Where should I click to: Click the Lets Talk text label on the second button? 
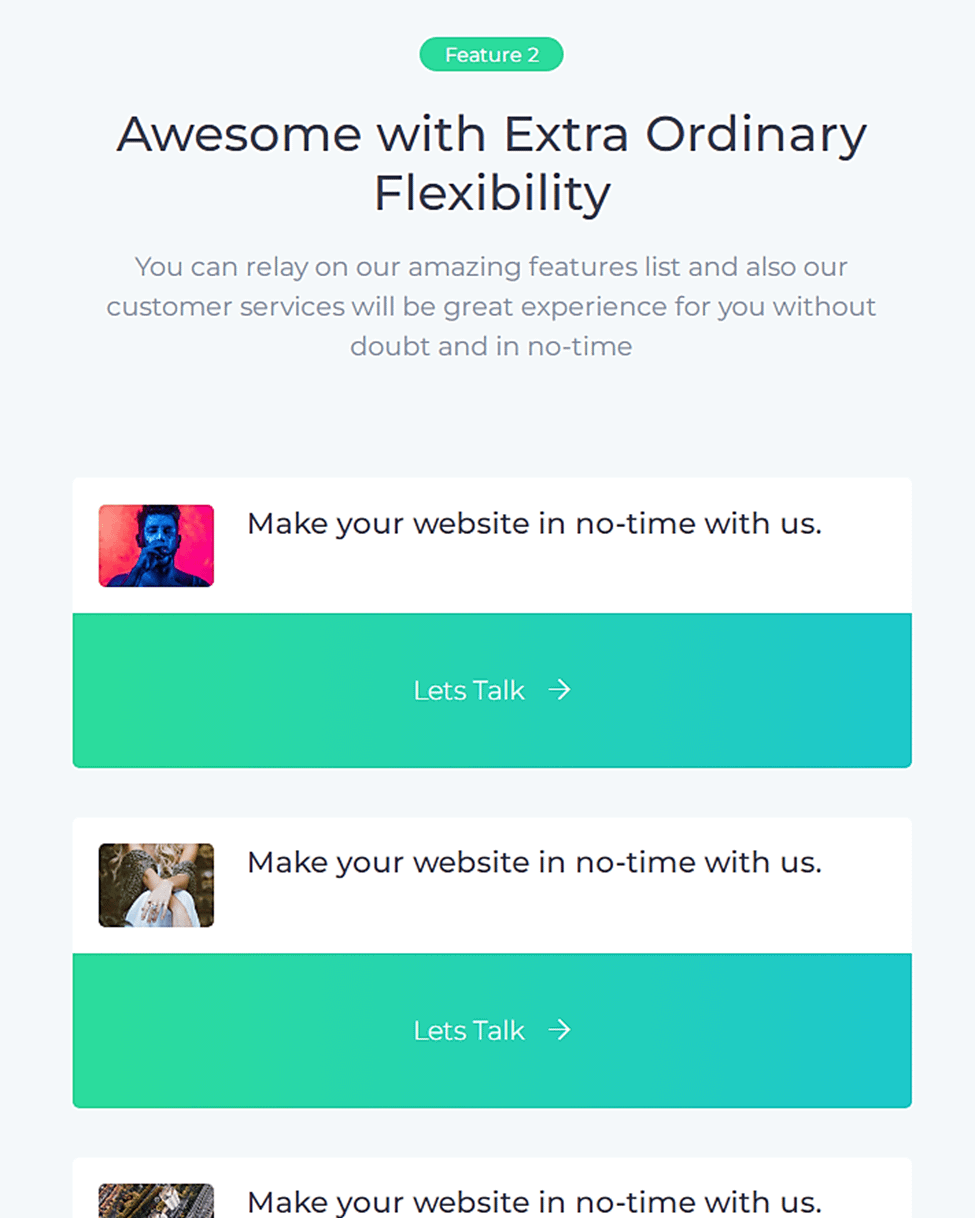(469, 1030)
